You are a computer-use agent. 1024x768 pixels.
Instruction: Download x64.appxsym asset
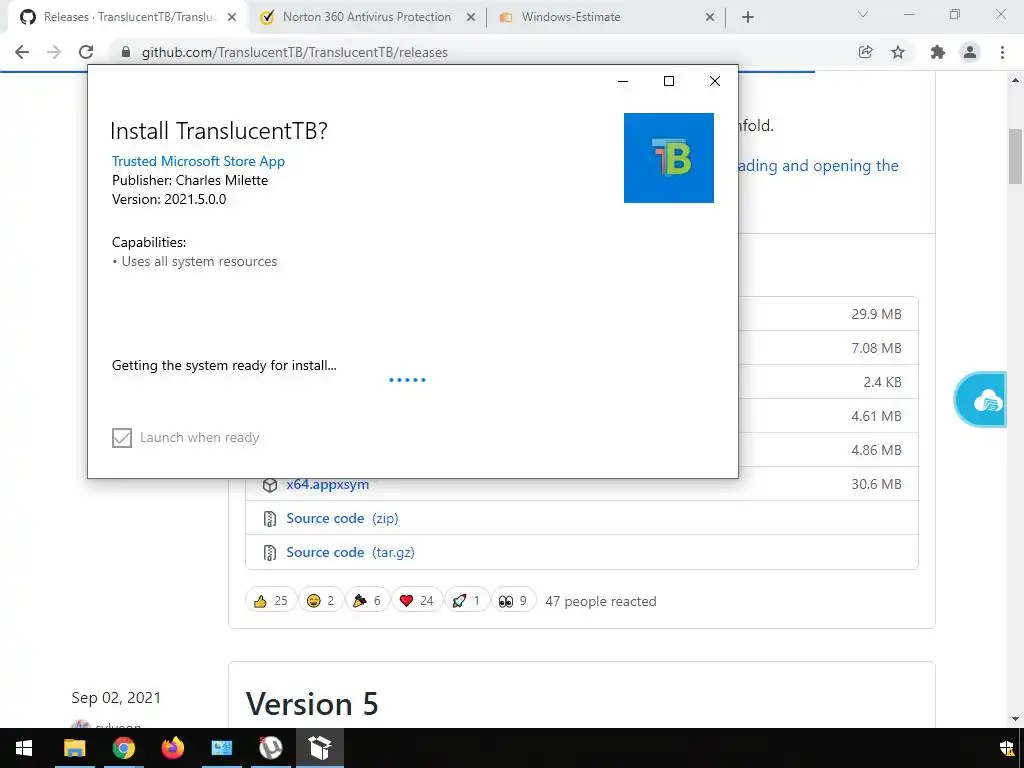[x=327, y=485]
